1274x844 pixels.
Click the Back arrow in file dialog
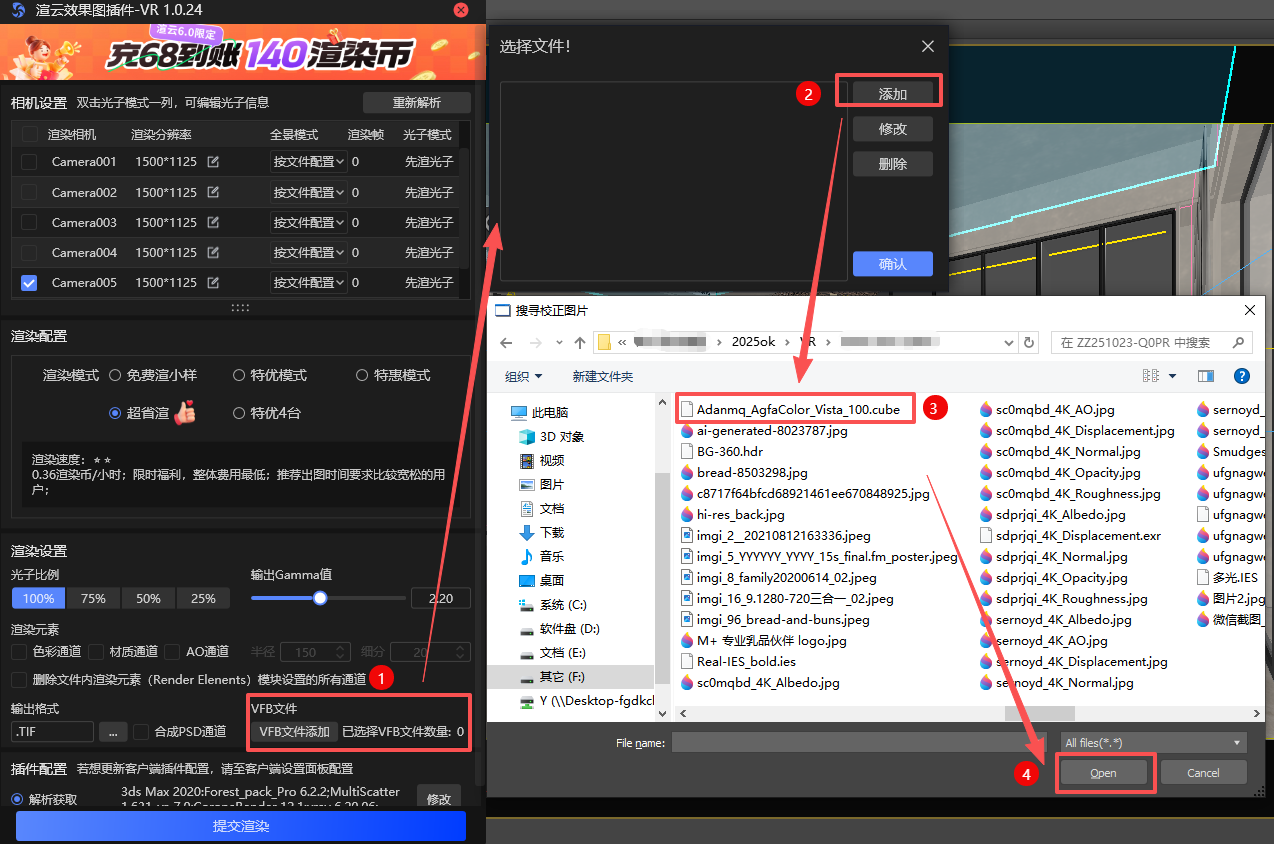tap(506, 343)
